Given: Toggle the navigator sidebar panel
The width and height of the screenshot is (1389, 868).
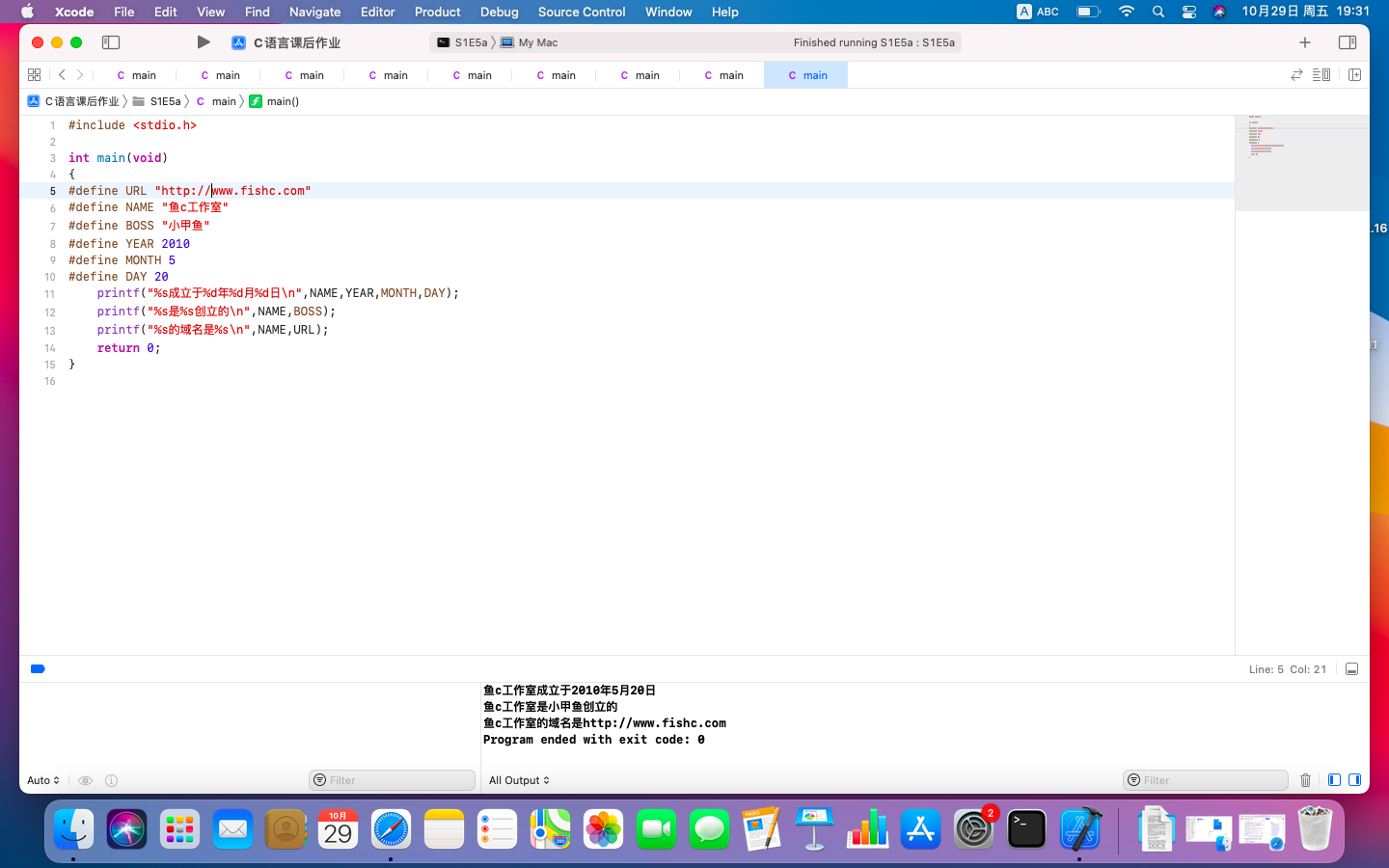Looking at the screenshot, I should (x=111, y=42).
